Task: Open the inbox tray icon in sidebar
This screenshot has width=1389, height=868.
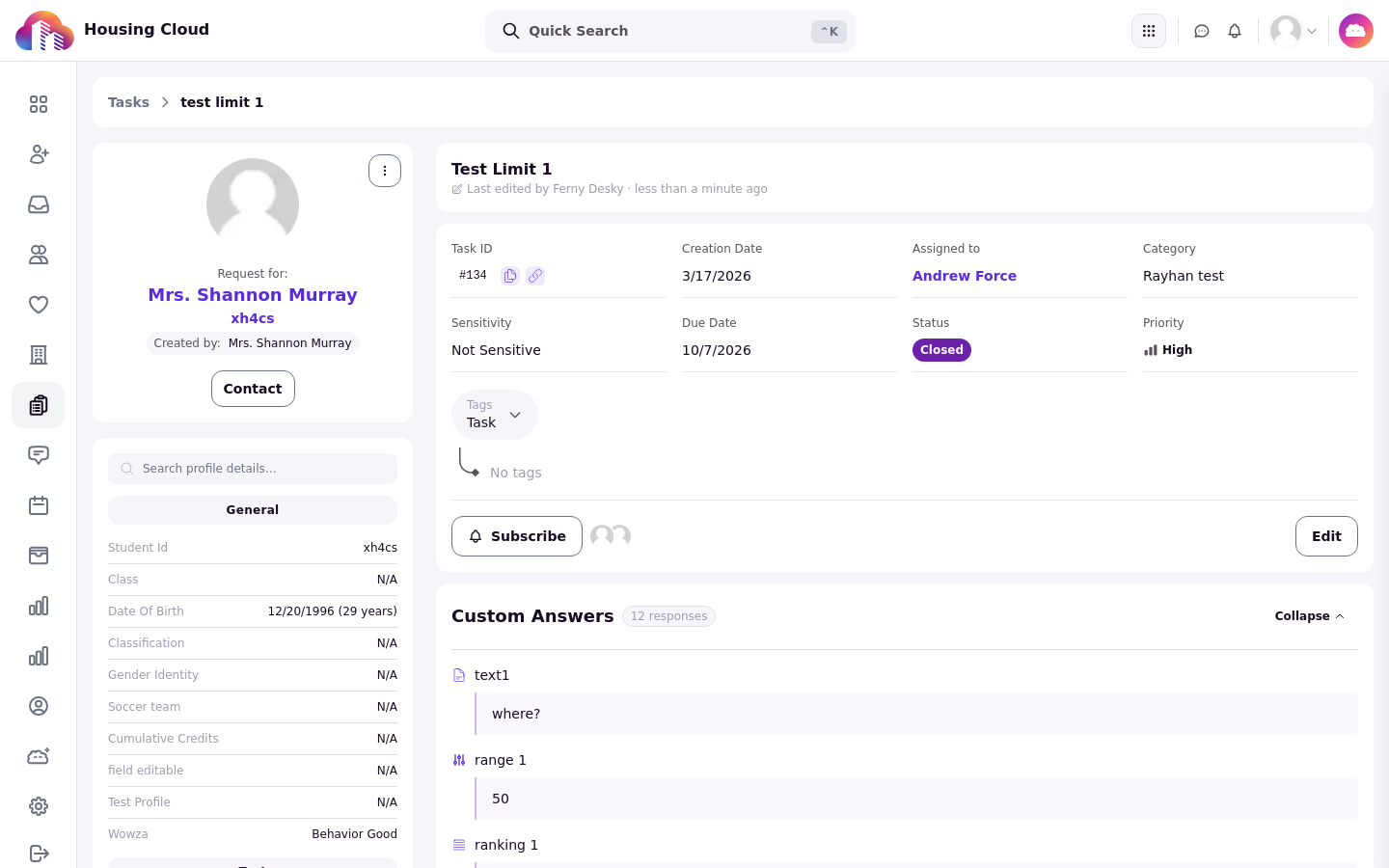Action: tap(39, 204)
